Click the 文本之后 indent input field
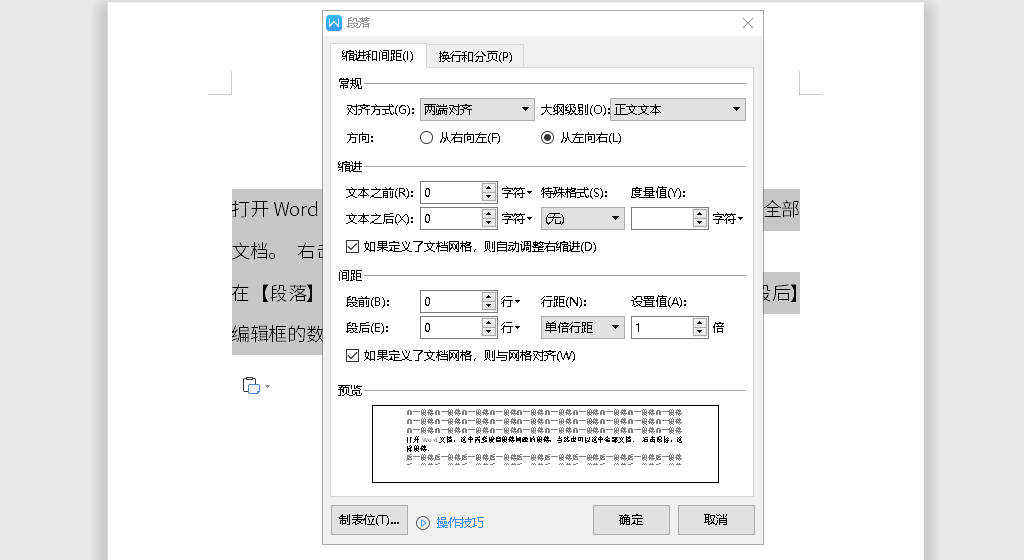Viewport: 1024px width, 560px height. pos(451,219)
